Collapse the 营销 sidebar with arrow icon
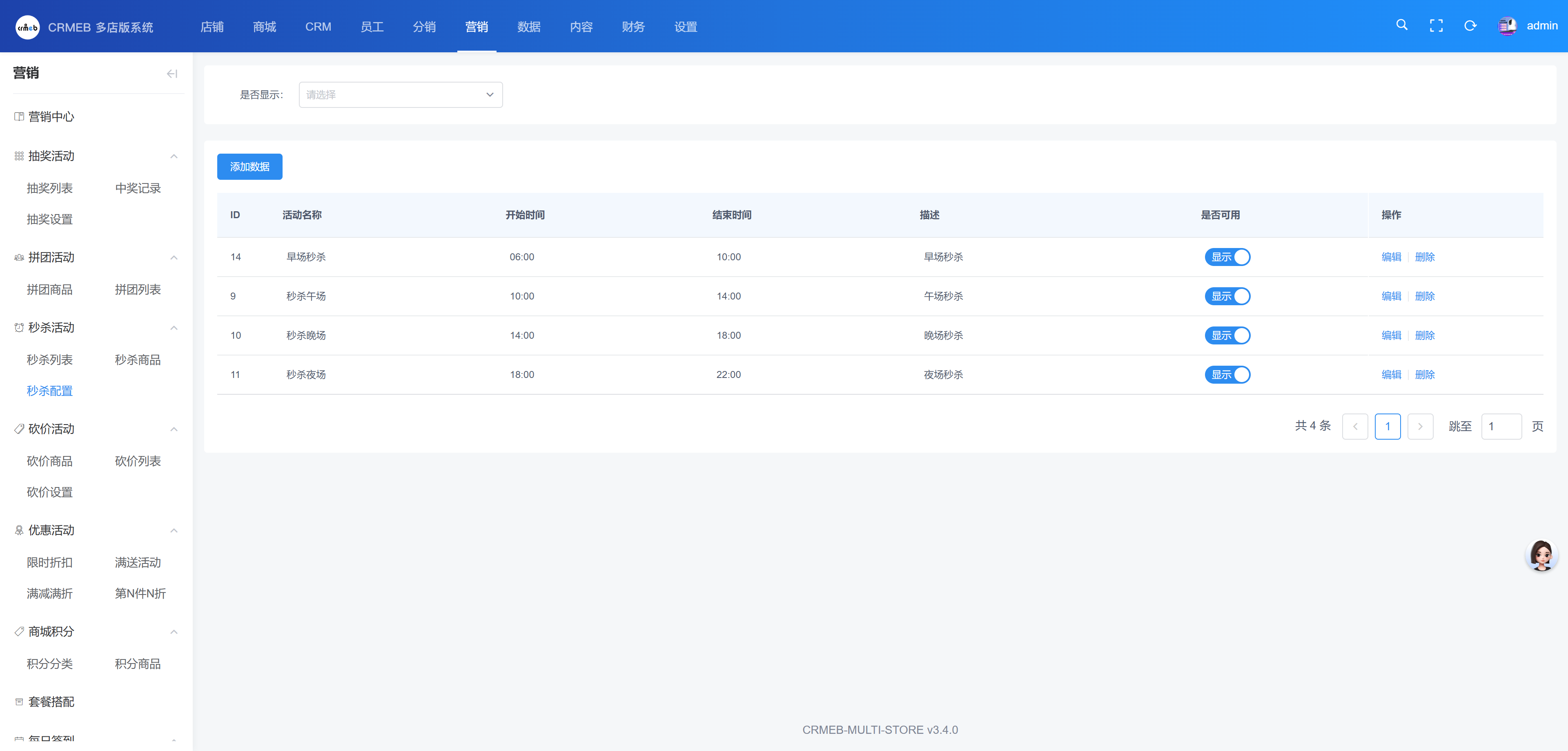 click(171, 74)
